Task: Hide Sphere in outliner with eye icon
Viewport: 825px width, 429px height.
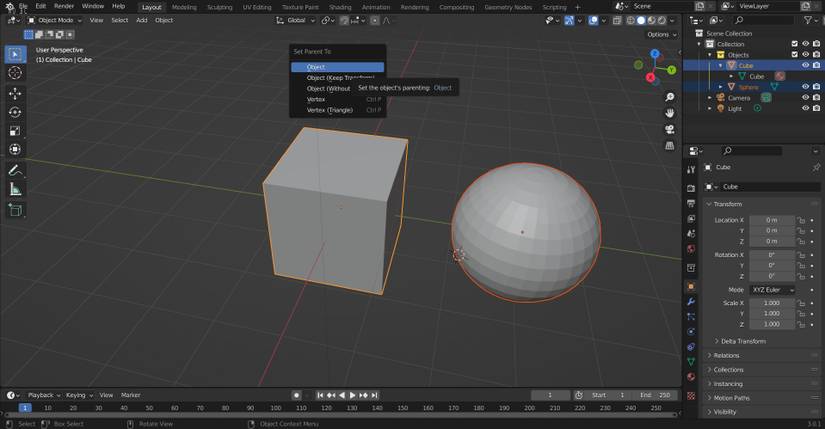Action: 806,87
